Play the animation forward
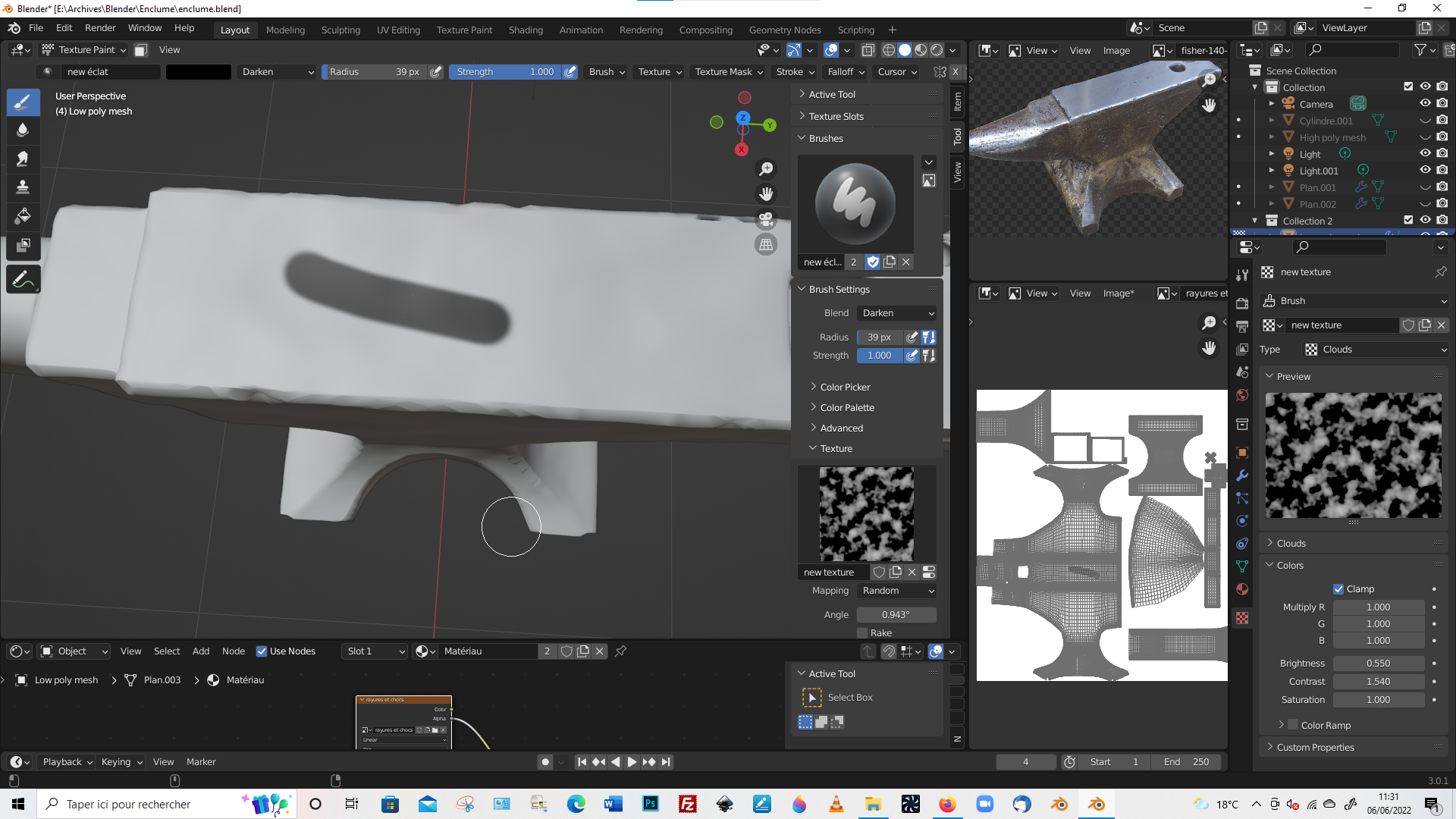The image size is (1456, 819). 632,762
